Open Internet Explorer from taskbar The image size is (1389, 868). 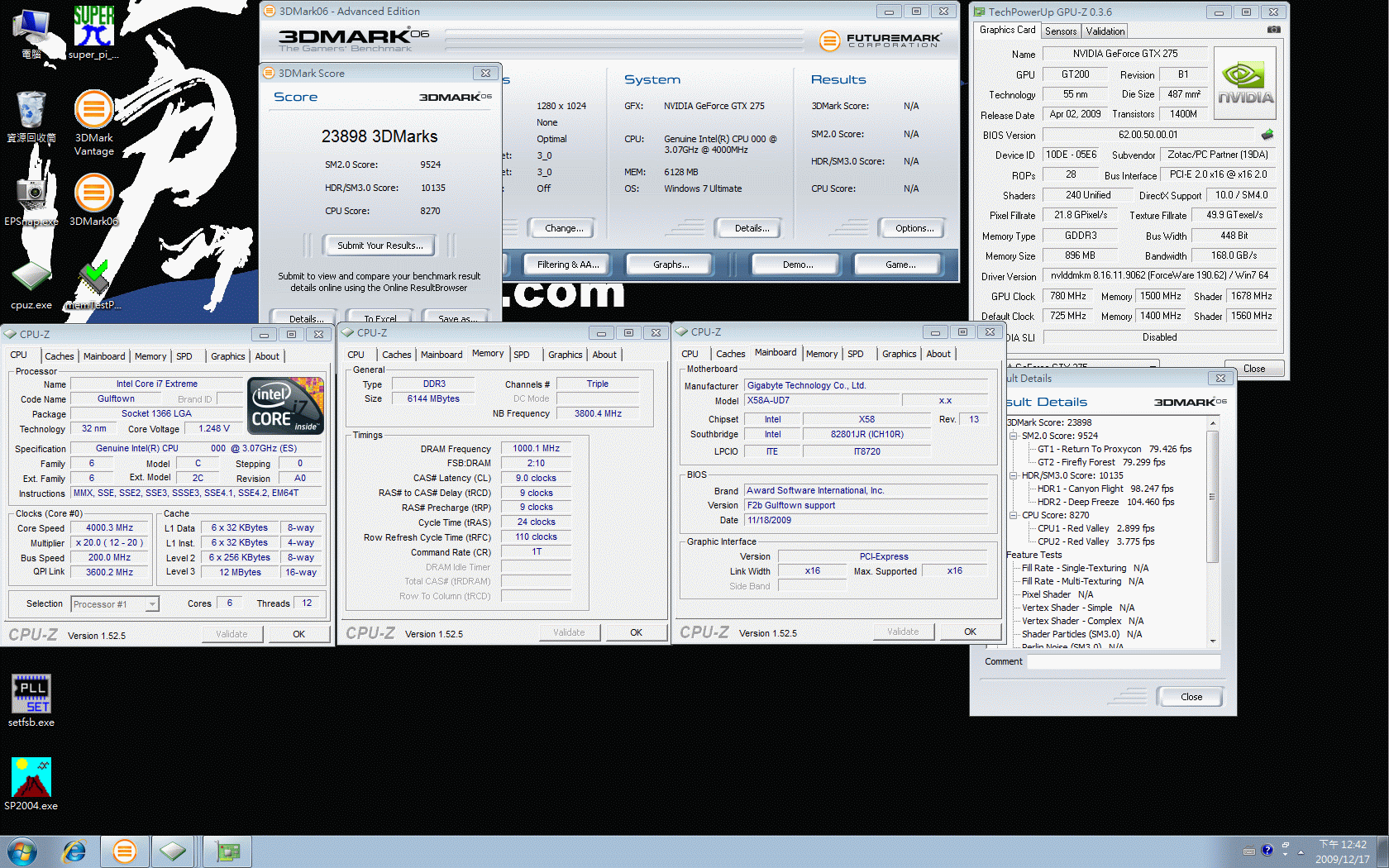(x=74, y=851)
